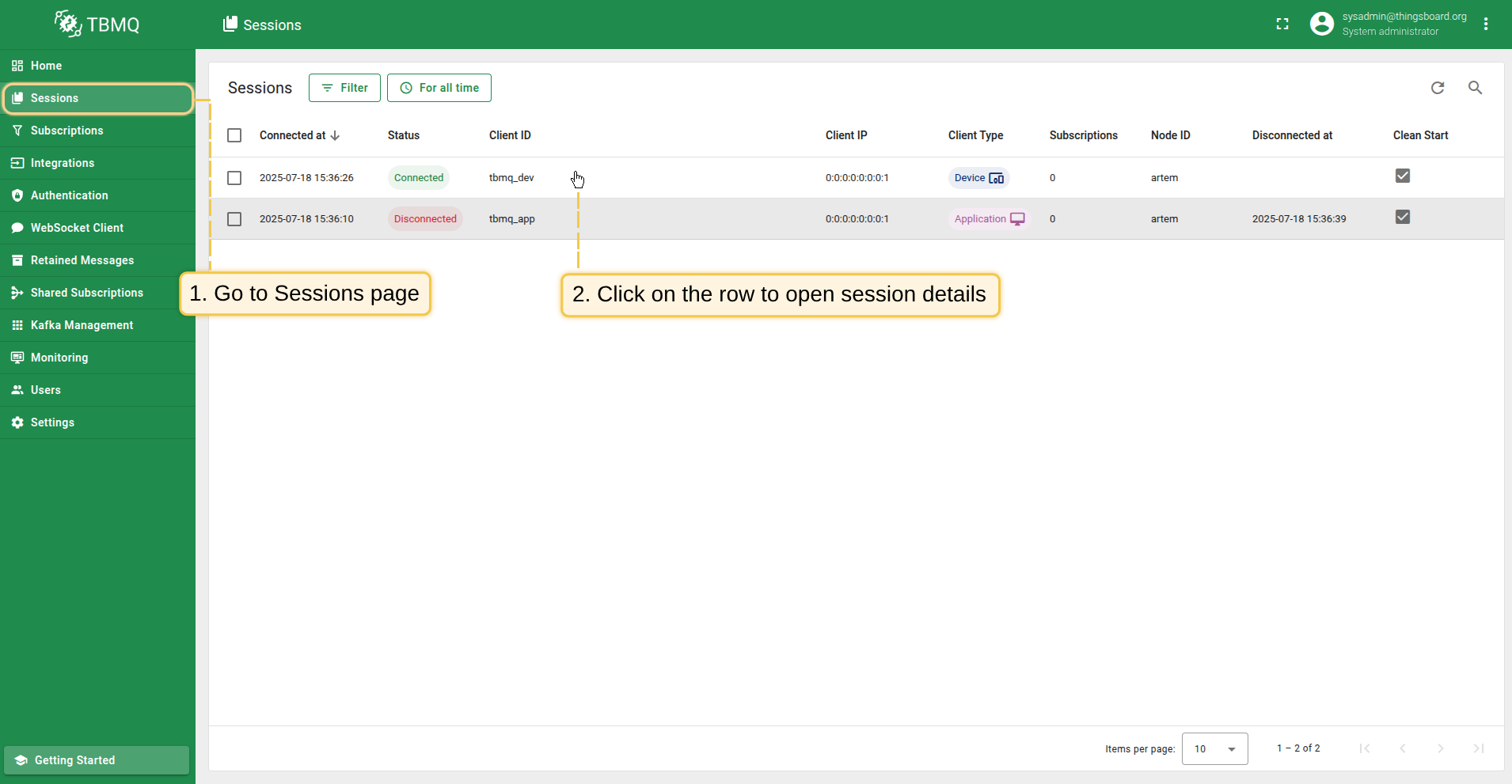Click the TBMQ logo
Viewport: 1512px width, 784px height.
(97, 25)
